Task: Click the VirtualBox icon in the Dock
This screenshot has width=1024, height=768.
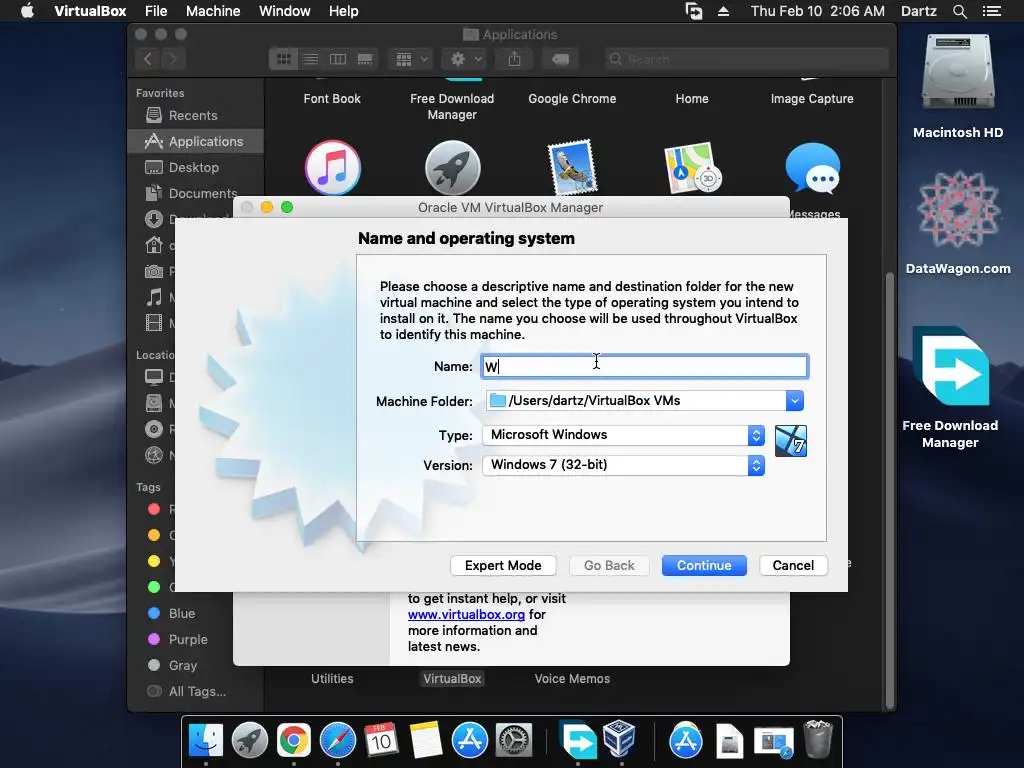Action: click(x=620, y=738)
